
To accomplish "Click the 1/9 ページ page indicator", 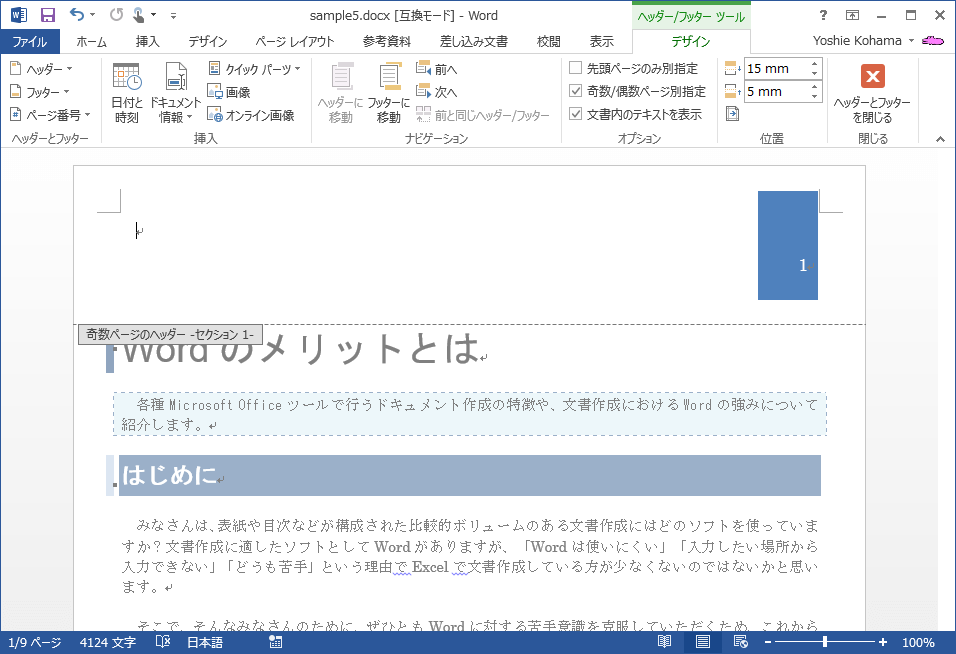I will (x=35, y=642).
